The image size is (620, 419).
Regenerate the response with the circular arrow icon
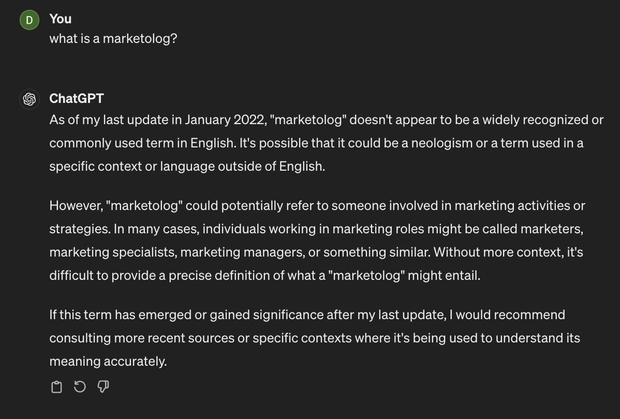tap(80, 387)
